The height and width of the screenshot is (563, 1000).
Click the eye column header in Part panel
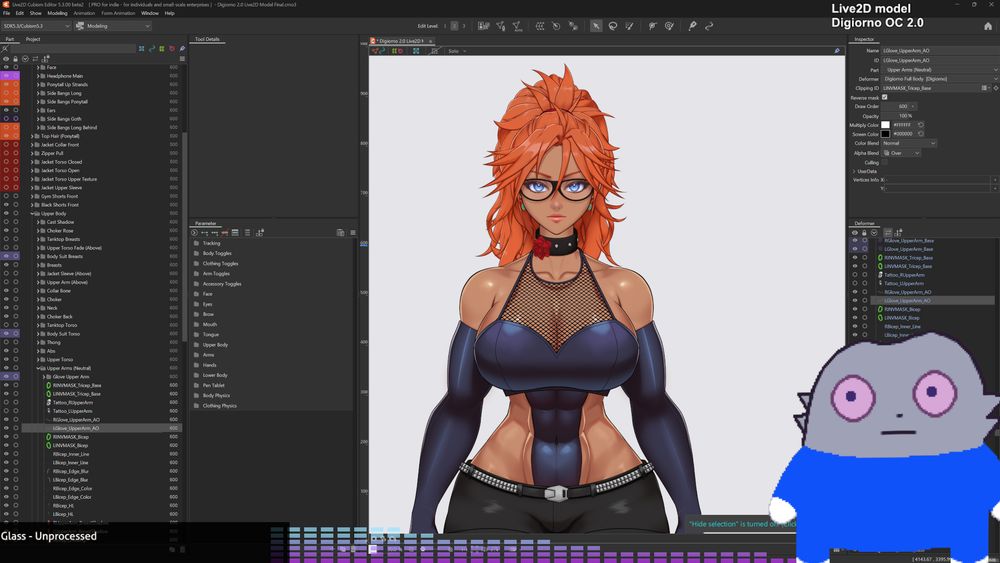[6, 59]
